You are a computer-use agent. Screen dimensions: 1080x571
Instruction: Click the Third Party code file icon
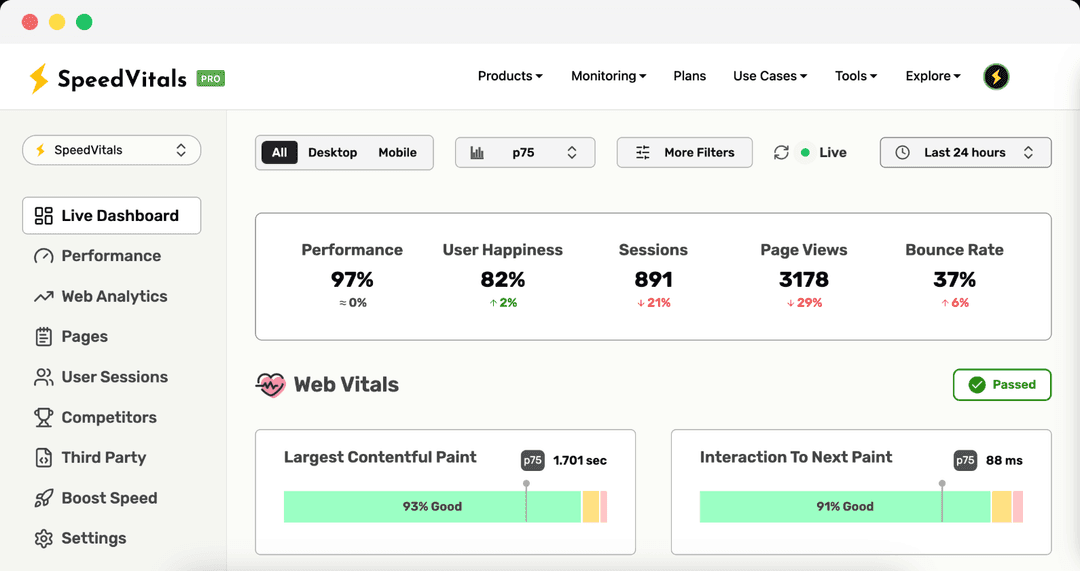point(43,458)
